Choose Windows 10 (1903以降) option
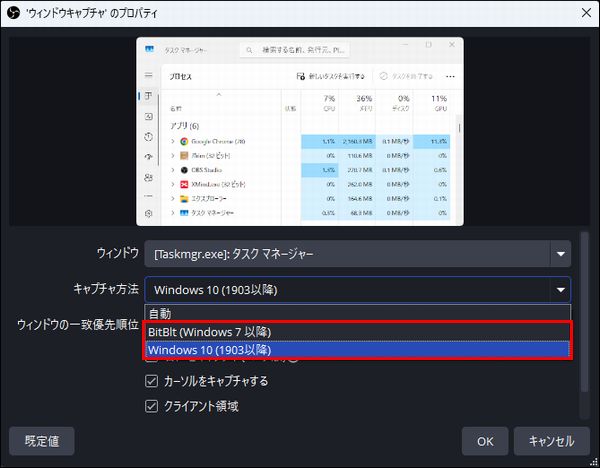The image size is (600, 468). 357,349
